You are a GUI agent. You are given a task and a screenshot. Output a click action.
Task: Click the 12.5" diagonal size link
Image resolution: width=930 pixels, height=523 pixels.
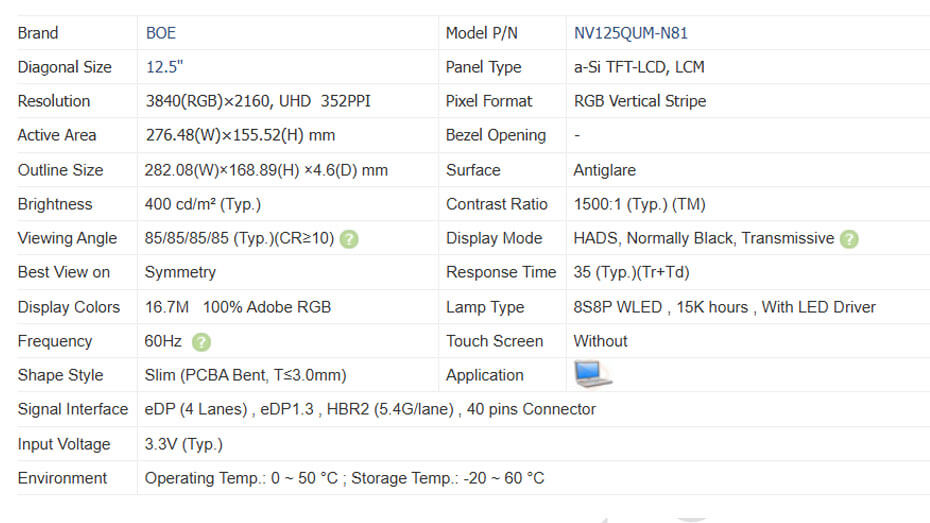pyautogui.click(x=164, y=67)
